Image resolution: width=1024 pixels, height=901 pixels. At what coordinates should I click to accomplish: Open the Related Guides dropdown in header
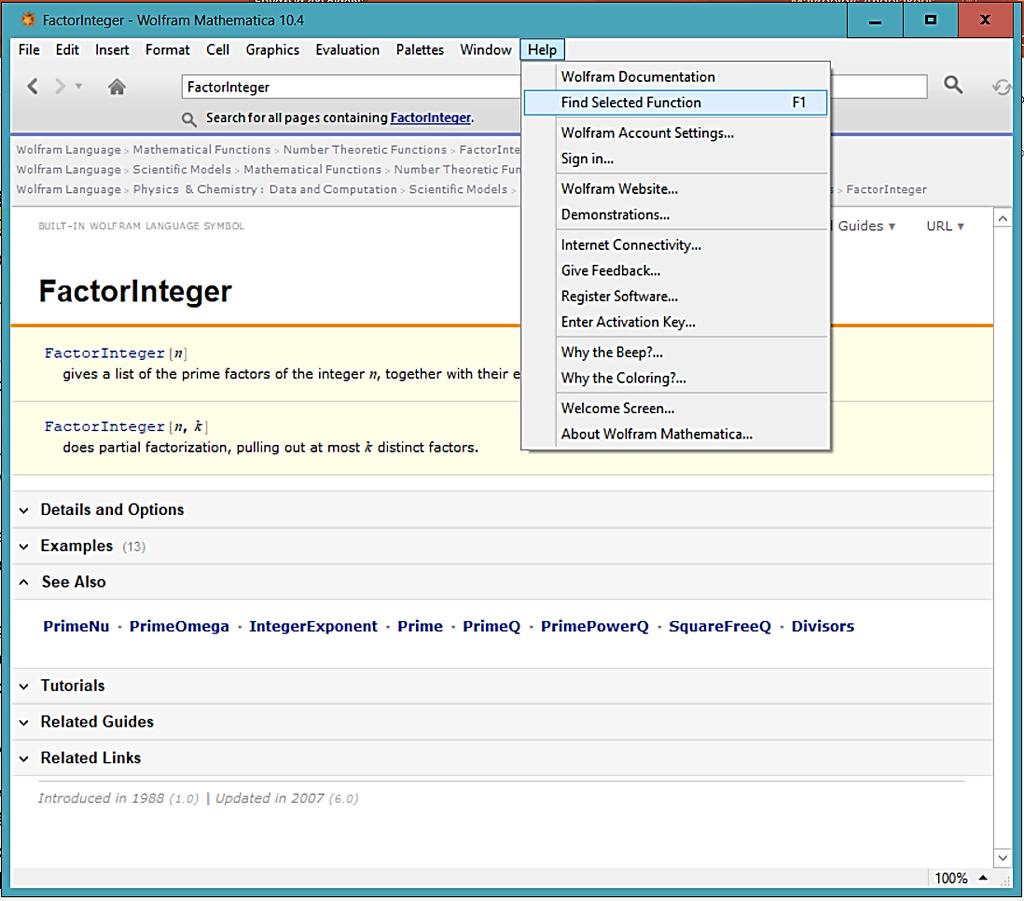coord(865,226)
